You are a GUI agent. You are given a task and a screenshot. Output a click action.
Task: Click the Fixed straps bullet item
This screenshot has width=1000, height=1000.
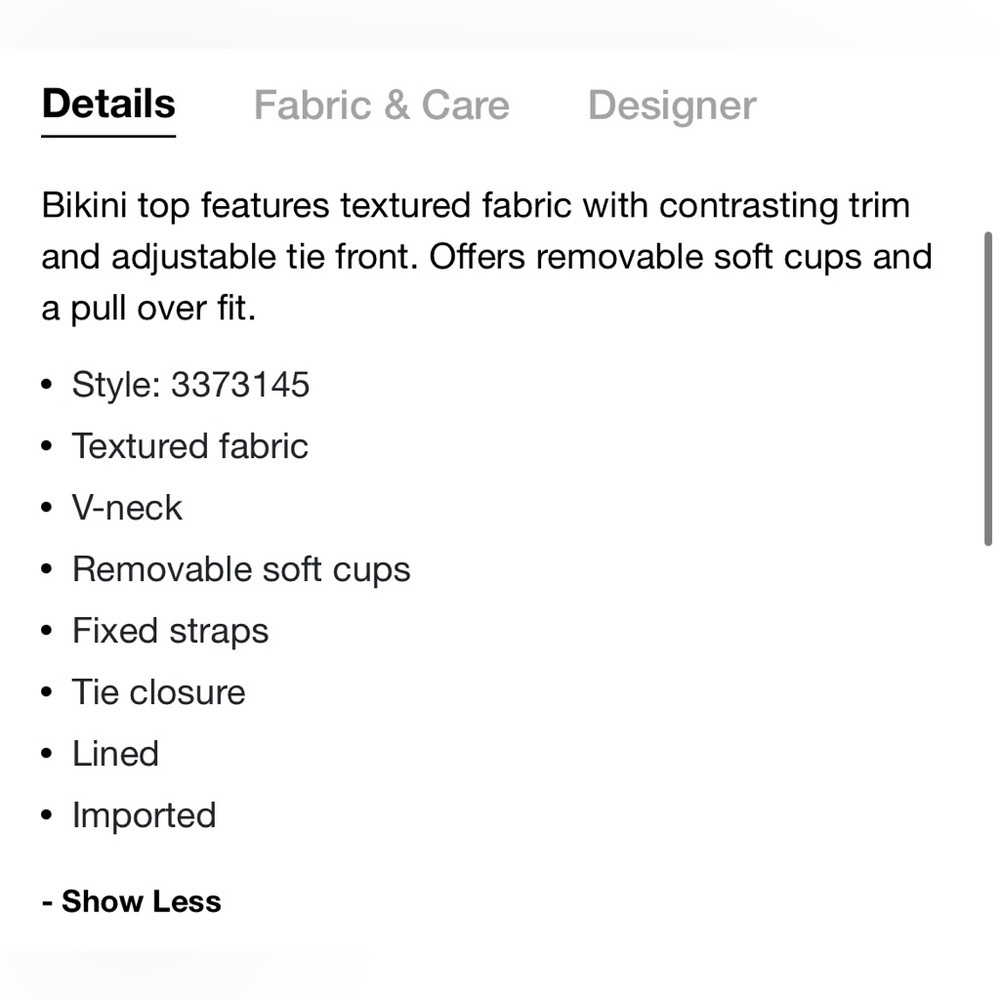tap(170, 631)
